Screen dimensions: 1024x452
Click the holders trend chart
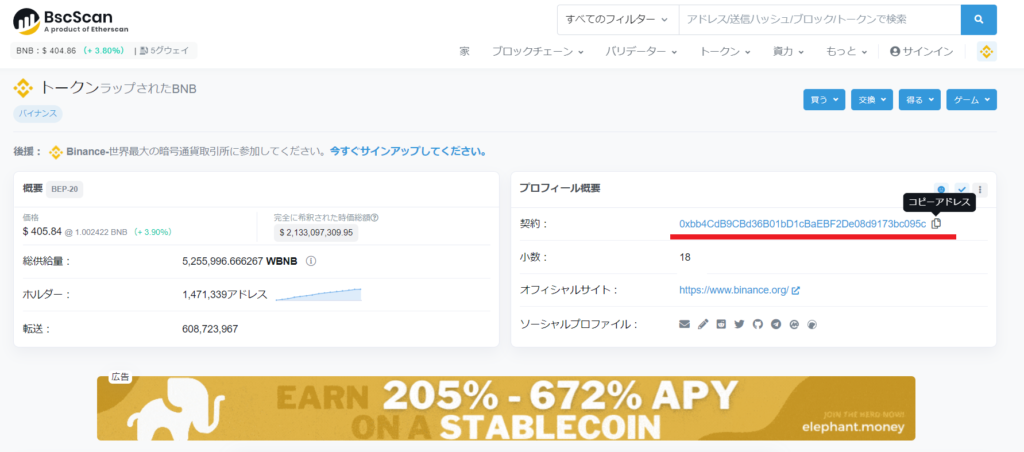coord(318,295)
